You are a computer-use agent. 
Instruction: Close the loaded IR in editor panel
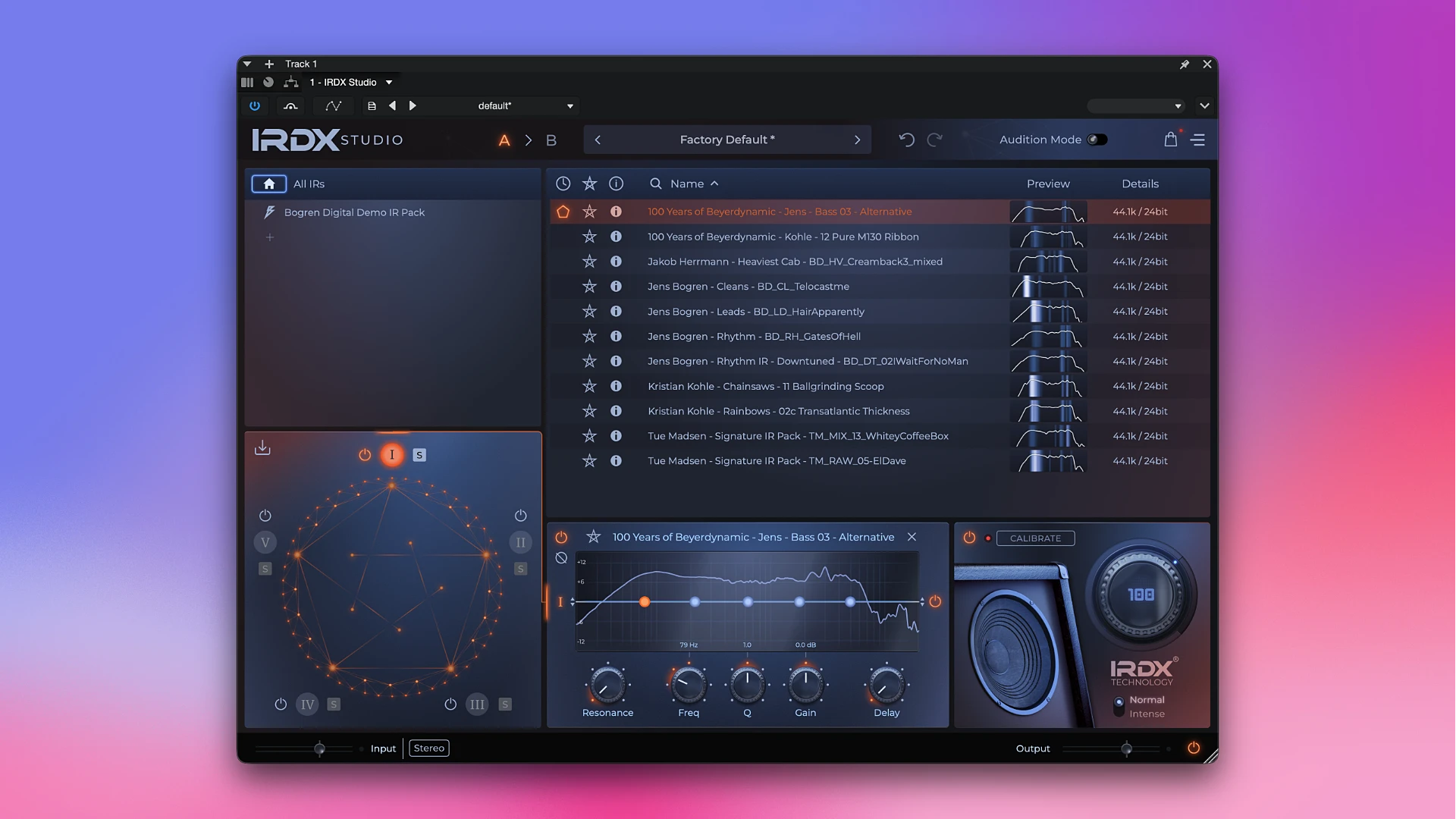coord(912,537)
